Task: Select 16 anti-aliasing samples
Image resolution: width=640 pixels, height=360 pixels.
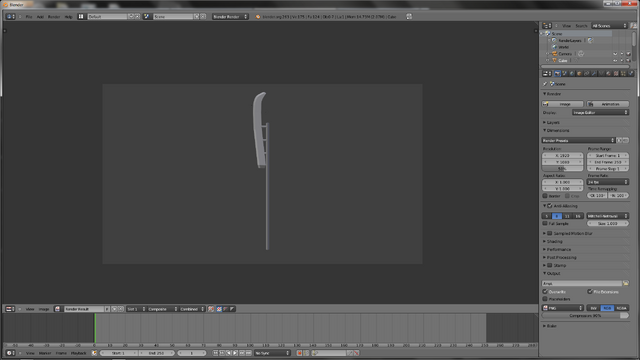Action: click(x=578, y=216)
